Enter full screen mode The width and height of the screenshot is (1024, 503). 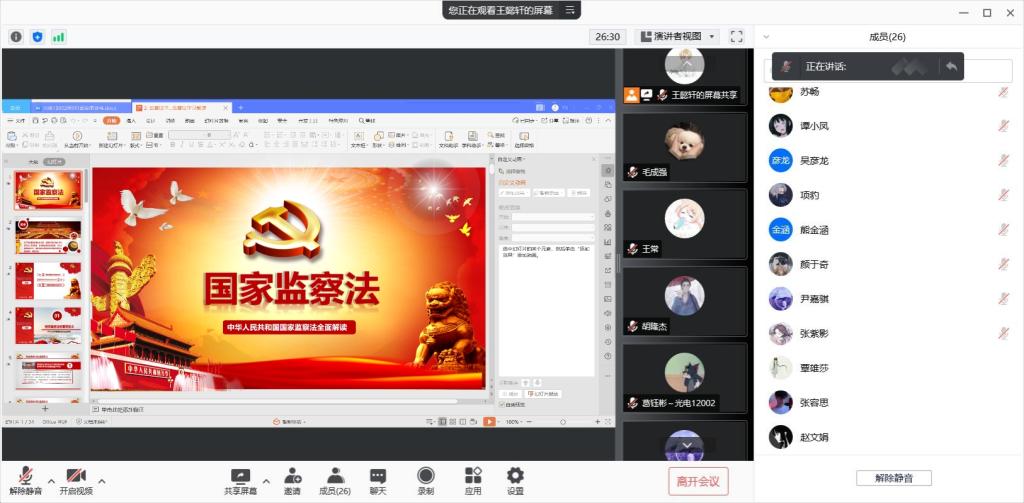[x=736, y=36]
